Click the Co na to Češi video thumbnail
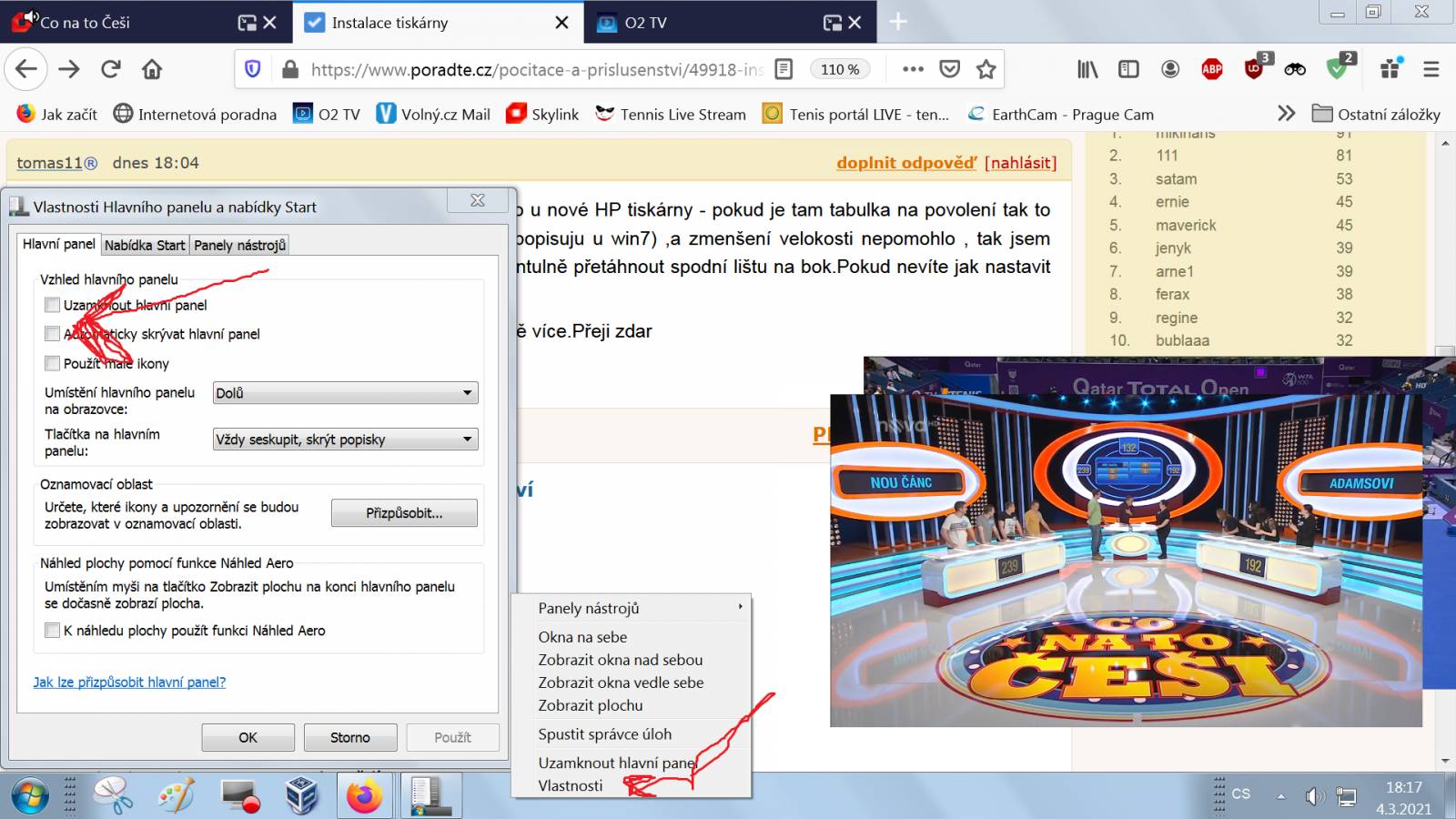 pyautogui.click(x=1126, y=560)
